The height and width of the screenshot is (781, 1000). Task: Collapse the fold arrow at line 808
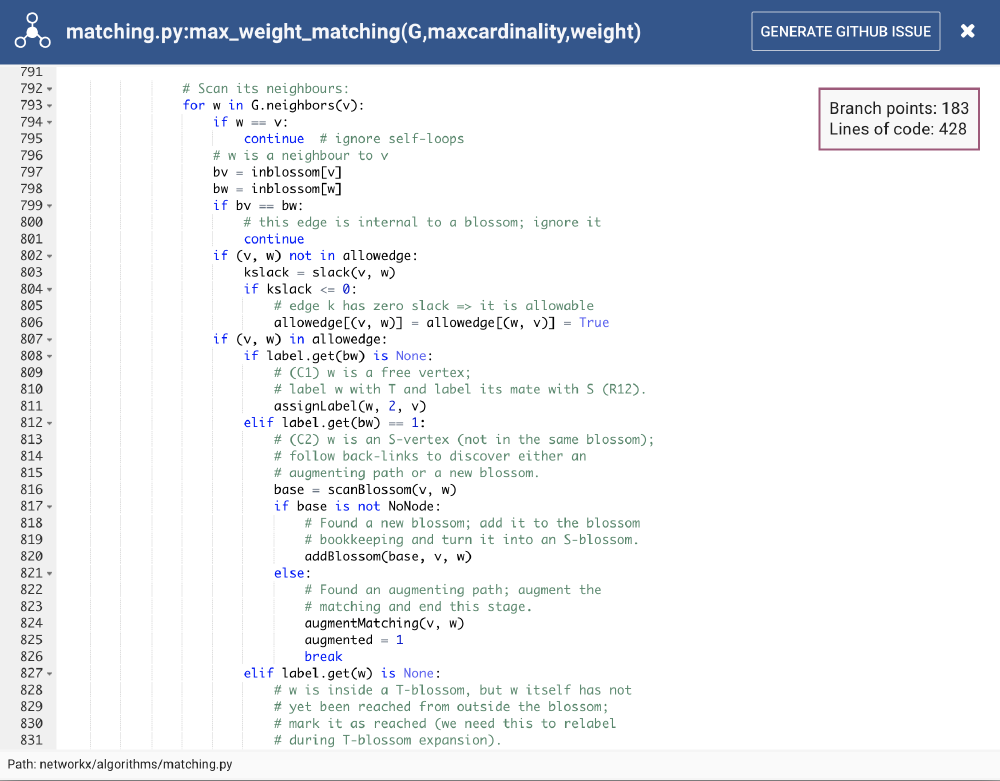click(50, 356)
